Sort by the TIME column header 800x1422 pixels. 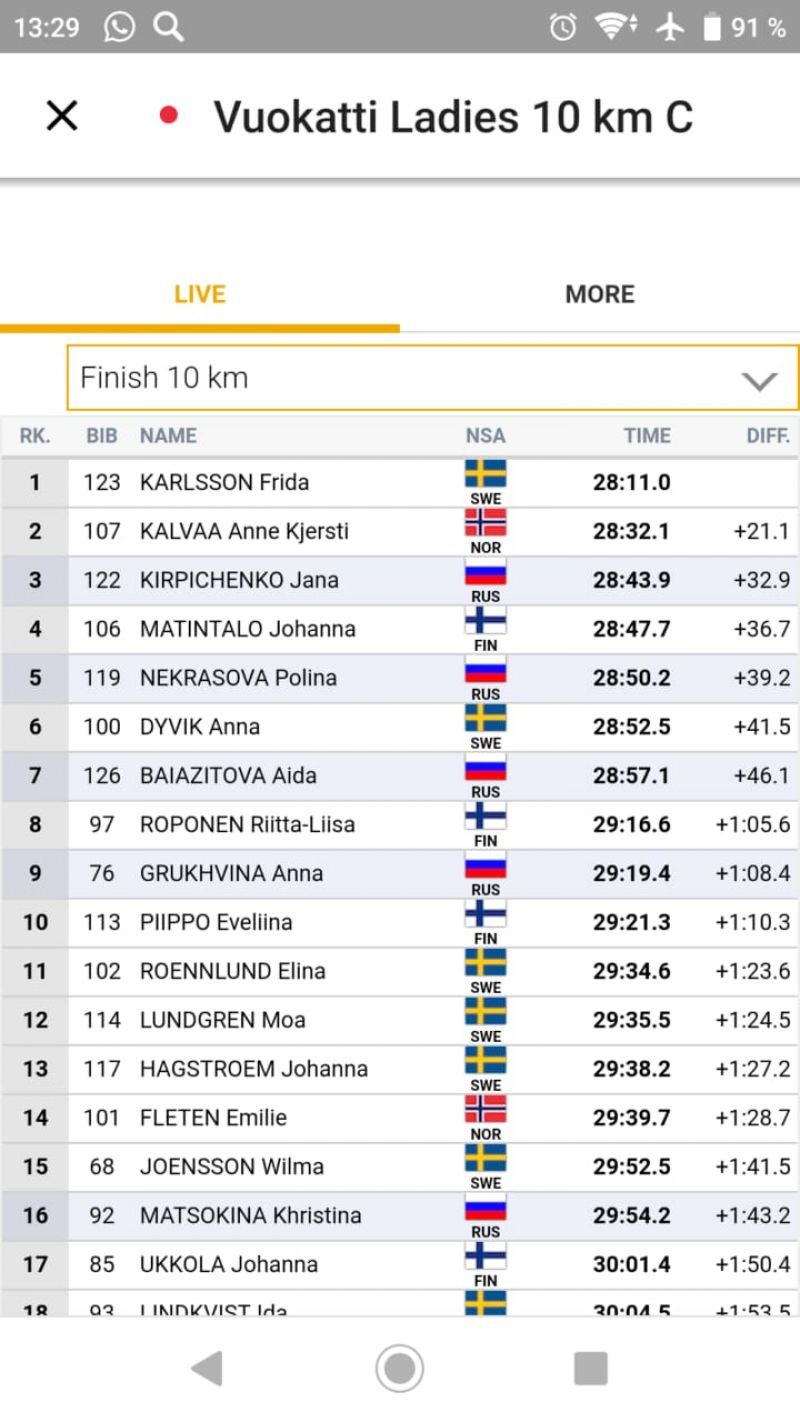click(647, 435)
